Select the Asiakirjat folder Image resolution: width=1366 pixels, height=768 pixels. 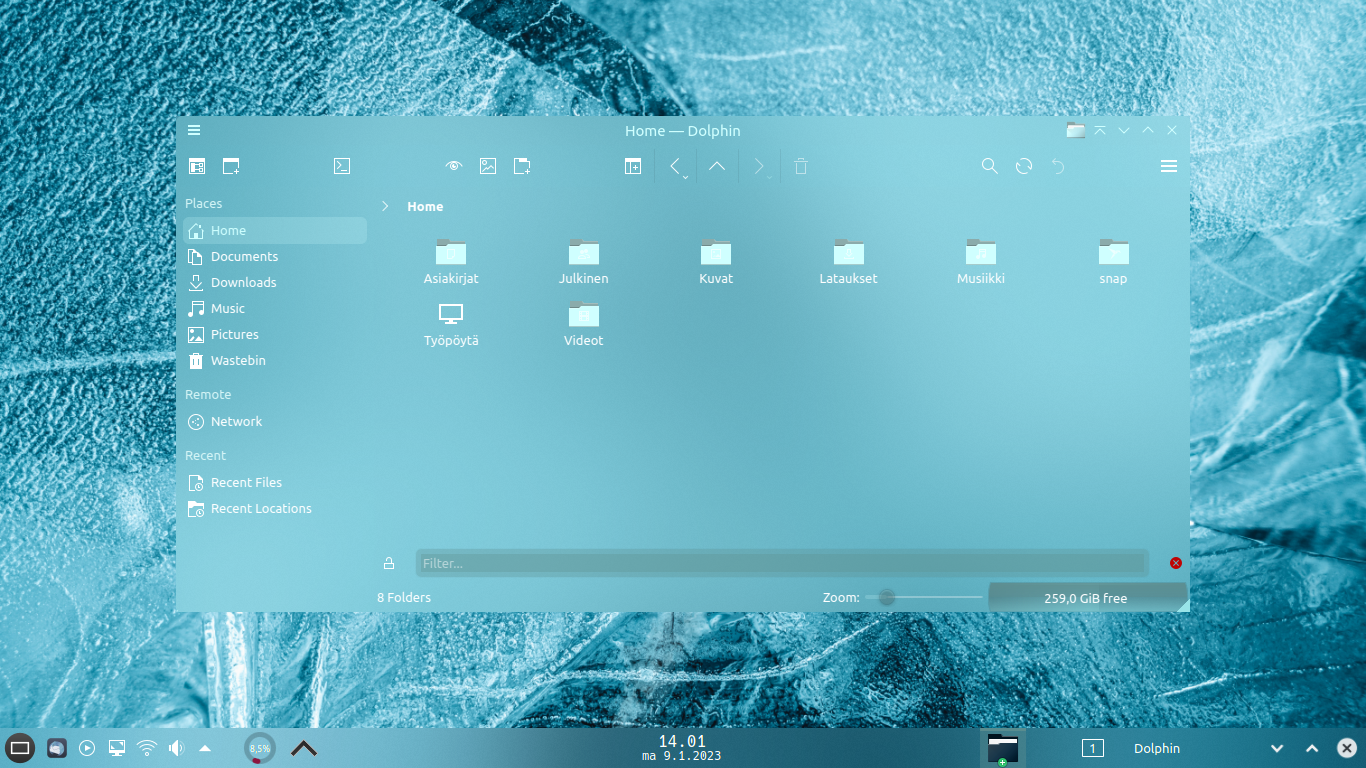point(451,262)
